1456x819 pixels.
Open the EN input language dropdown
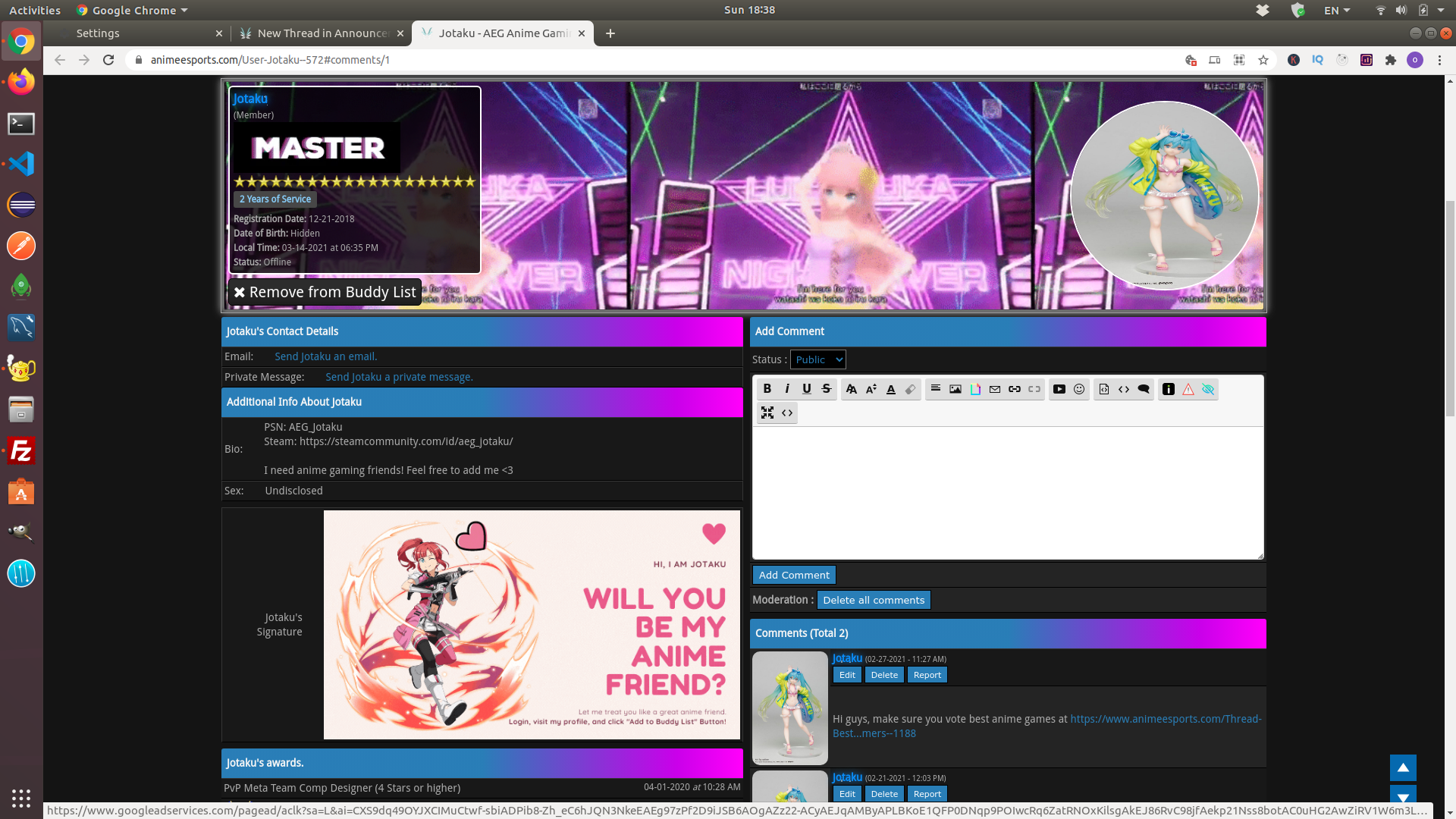point(1337,10)
